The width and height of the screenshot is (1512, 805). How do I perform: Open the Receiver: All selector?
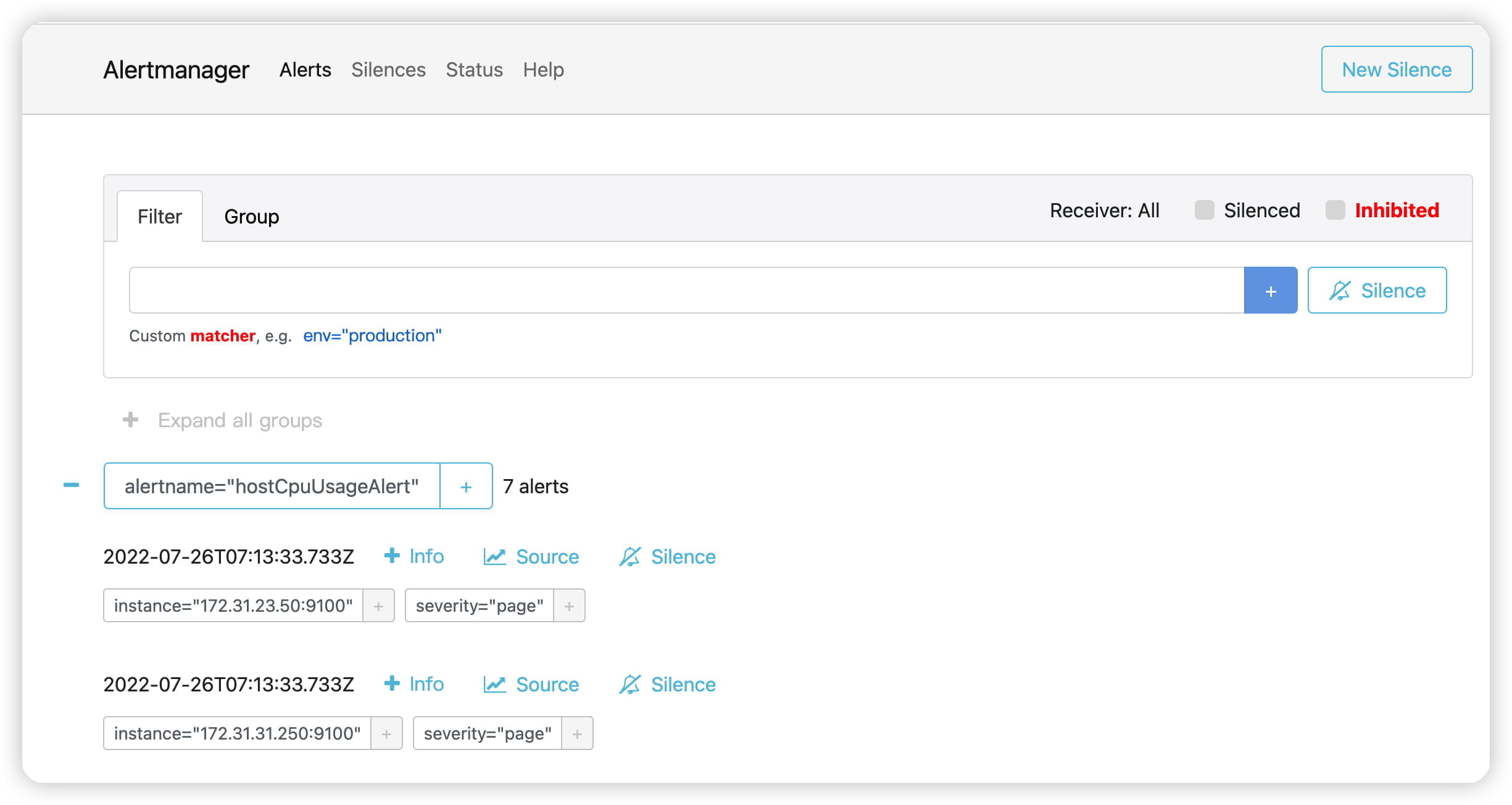pos(1105,211)
